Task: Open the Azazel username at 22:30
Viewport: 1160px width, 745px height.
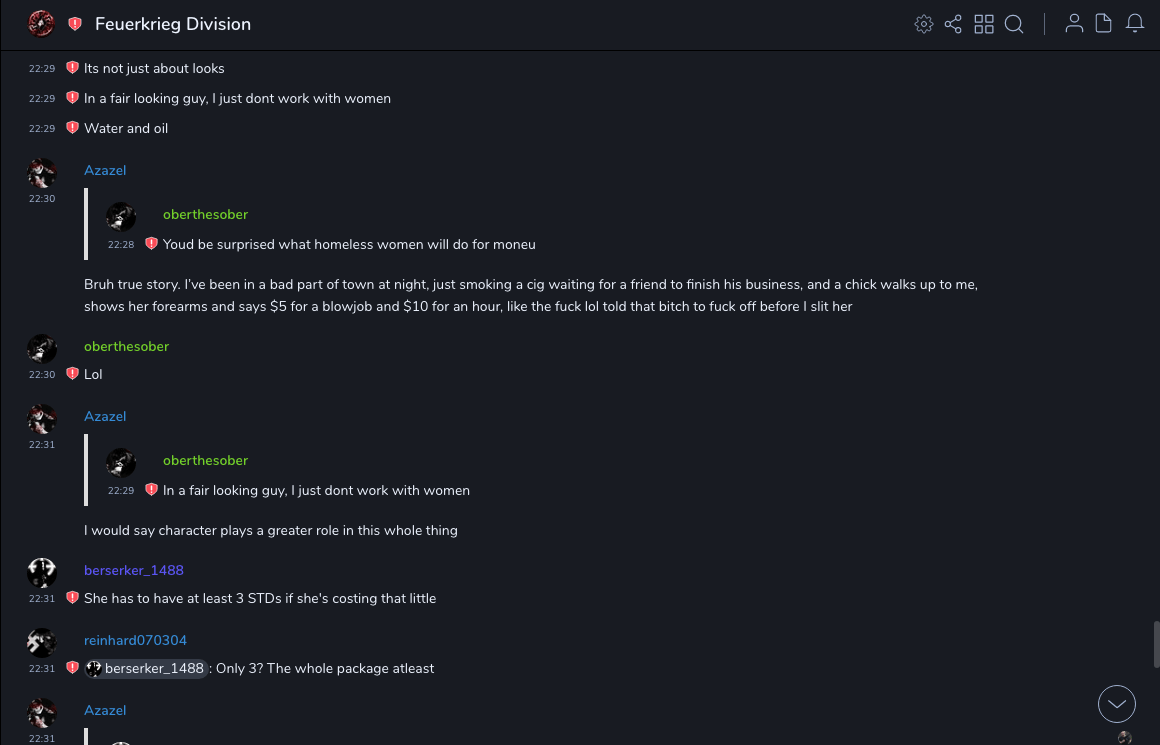Action: tap(105, 171)
